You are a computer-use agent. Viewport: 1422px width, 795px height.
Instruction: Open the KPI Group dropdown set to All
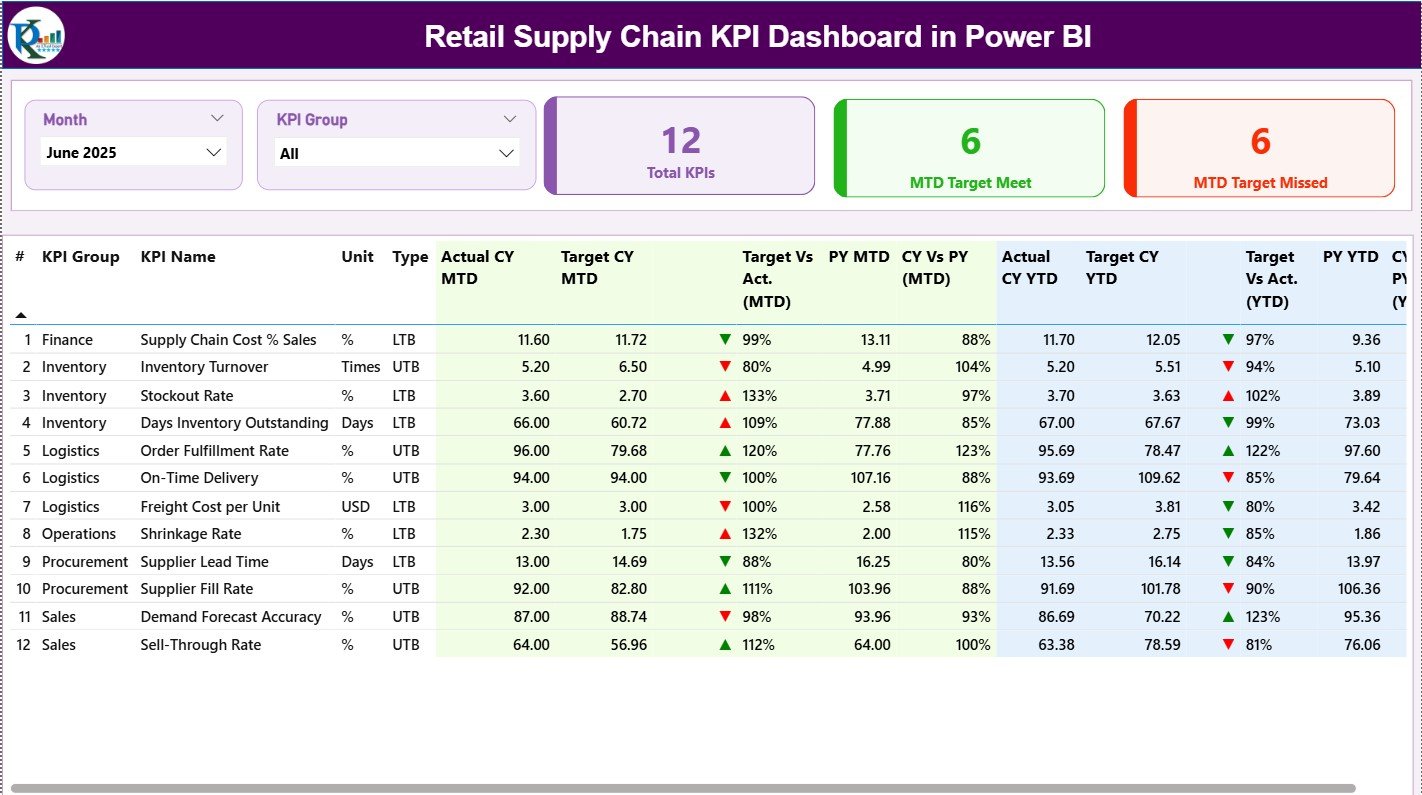[x=397, y=153]
